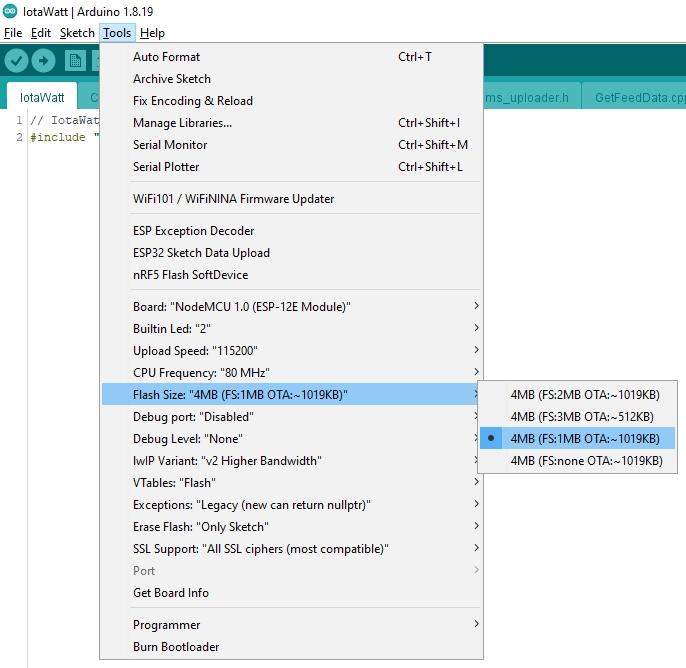
Task: Click the New sketch toolbar icon
Action: 75,60
